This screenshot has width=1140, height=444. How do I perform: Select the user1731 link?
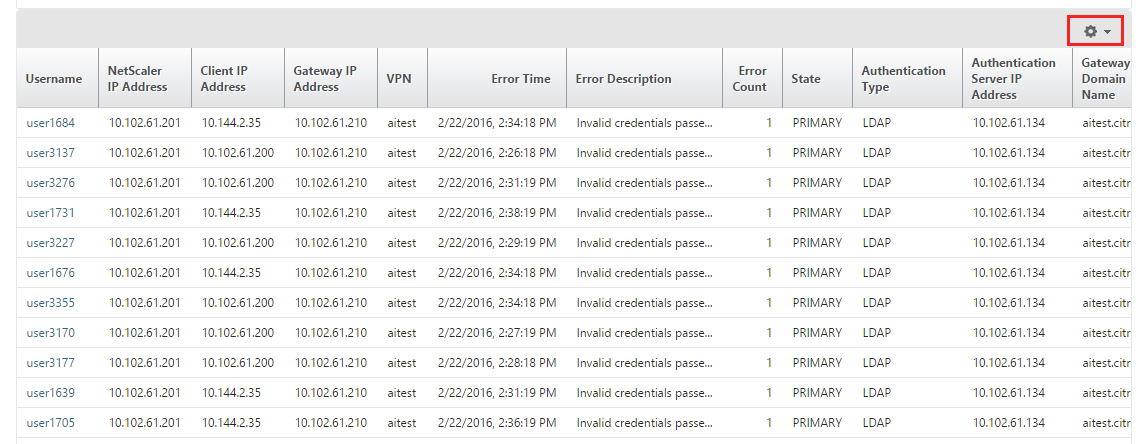coord(50,213)
